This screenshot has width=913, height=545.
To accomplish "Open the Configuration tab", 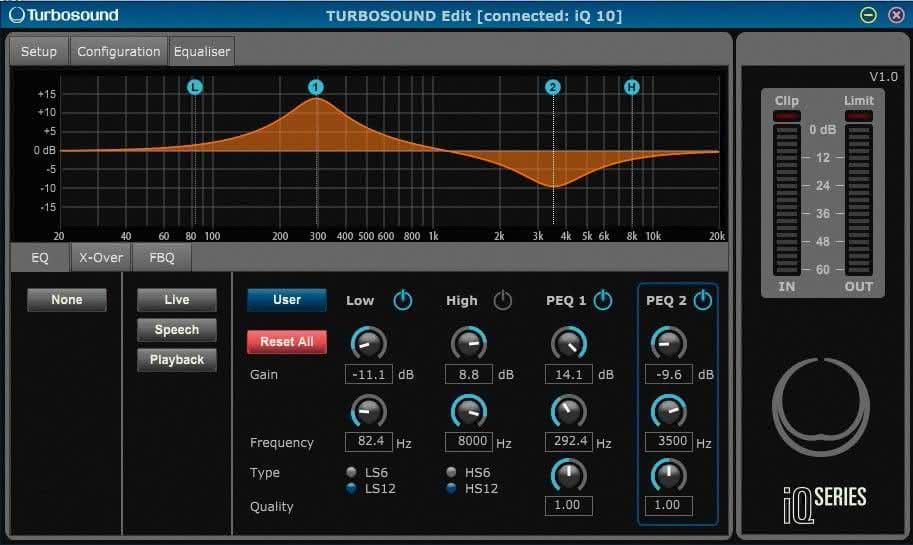I will pos(119,51).
